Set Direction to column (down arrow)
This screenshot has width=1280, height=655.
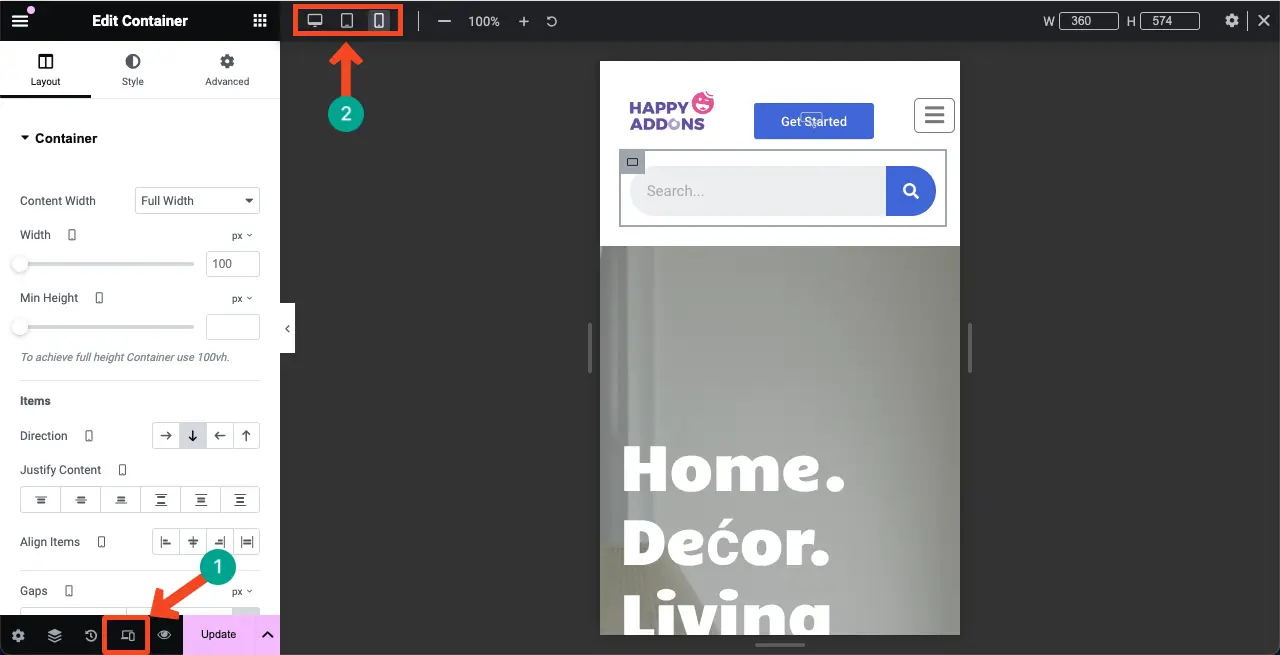click(193, 436)
